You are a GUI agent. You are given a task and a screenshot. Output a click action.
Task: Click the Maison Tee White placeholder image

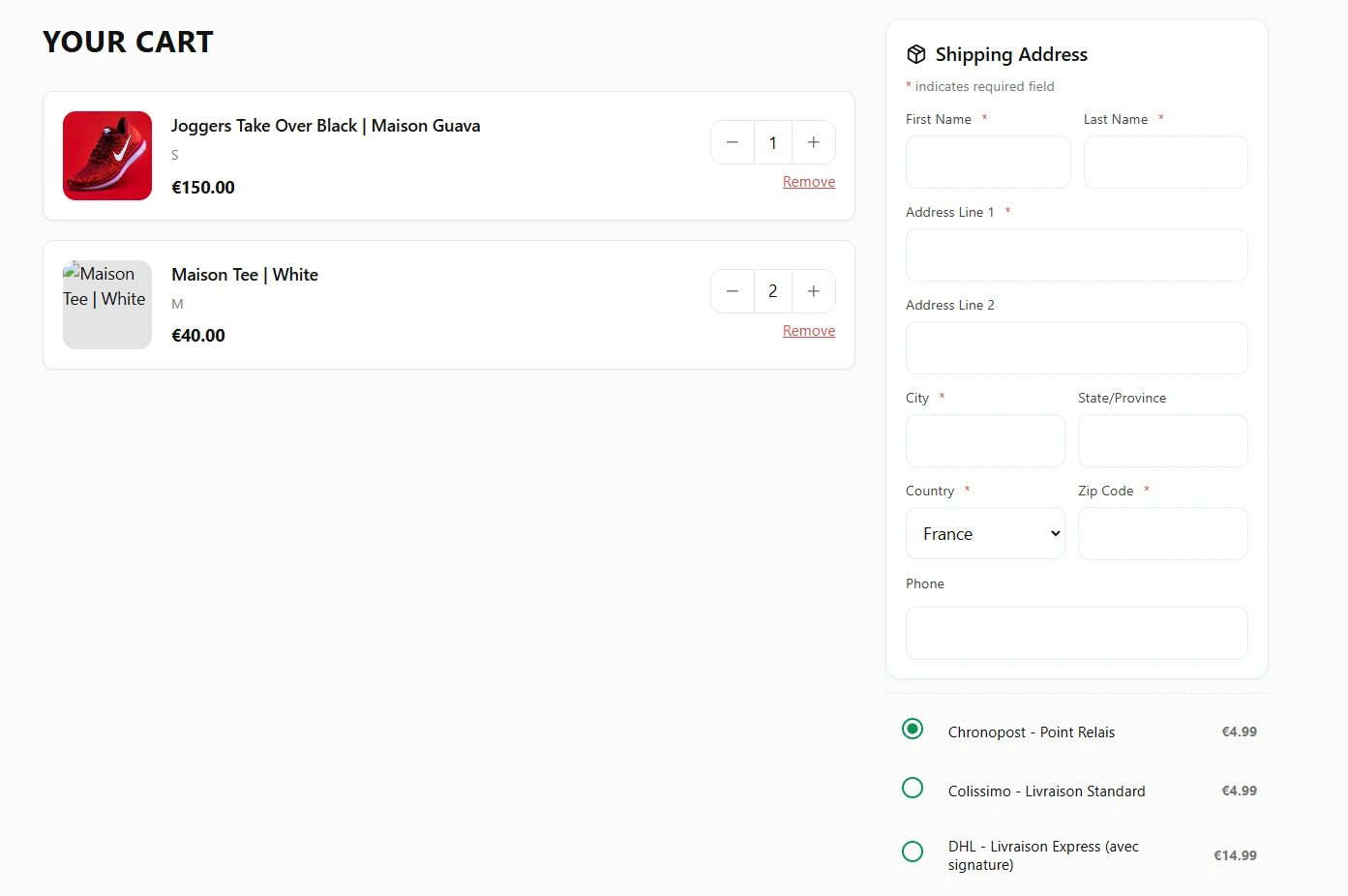(107, 305)
